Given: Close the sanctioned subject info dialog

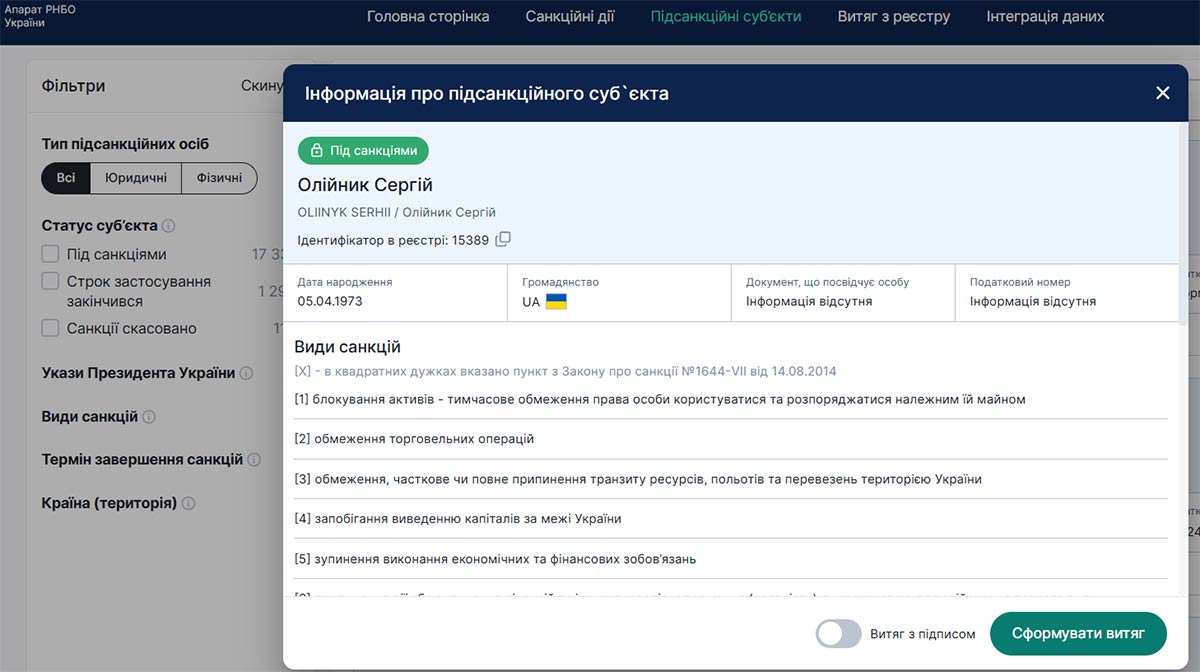Looking at the screenshot, I should pyautogui.click(x=1162, y=93).
